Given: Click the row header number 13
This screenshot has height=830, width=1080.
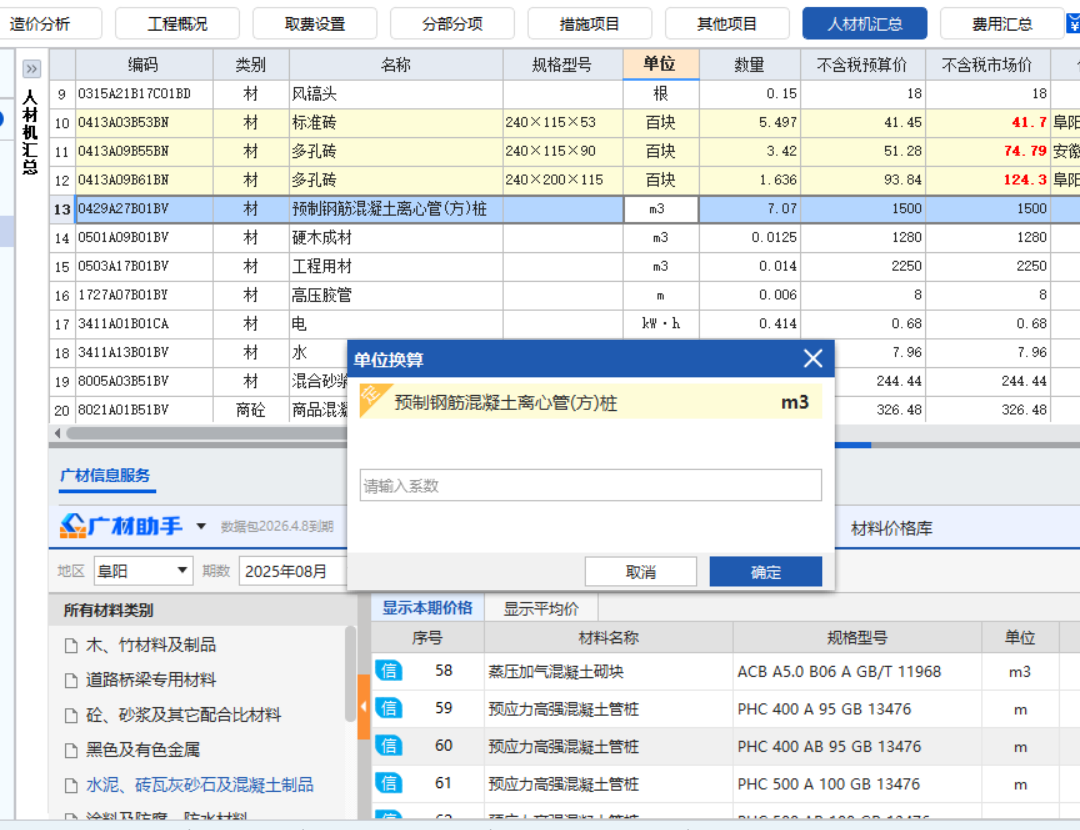Looking at the screenshot, I should point(62,209).
